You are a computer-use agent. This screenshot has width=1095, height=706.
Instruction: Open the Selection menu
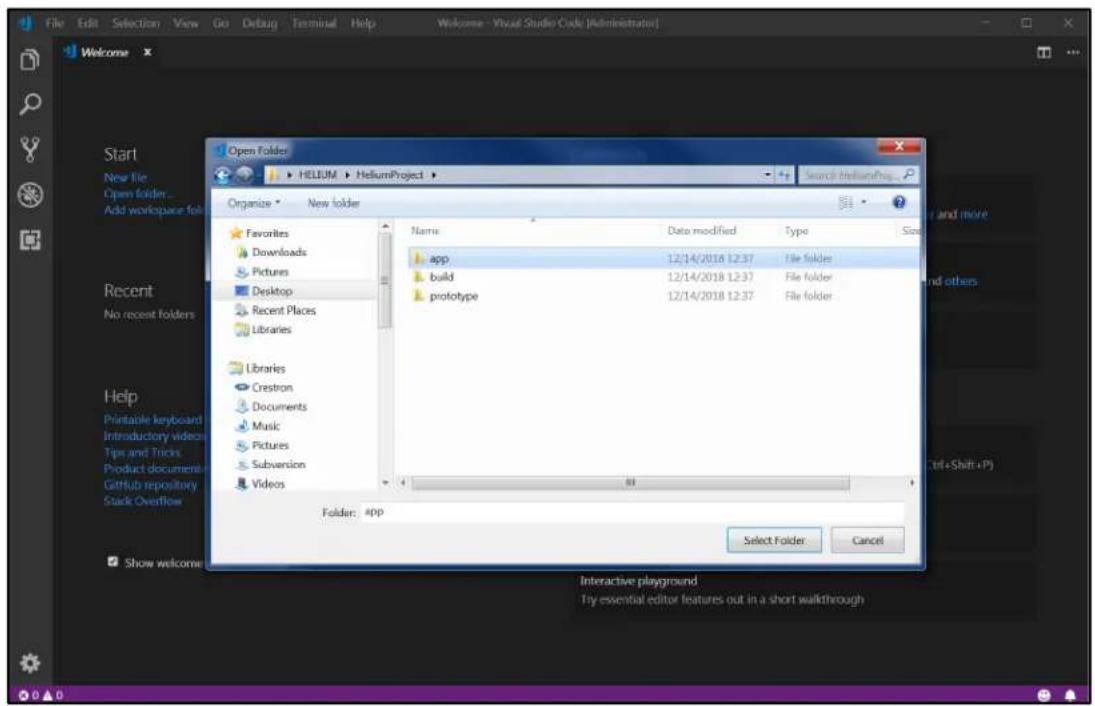(135, 23)
